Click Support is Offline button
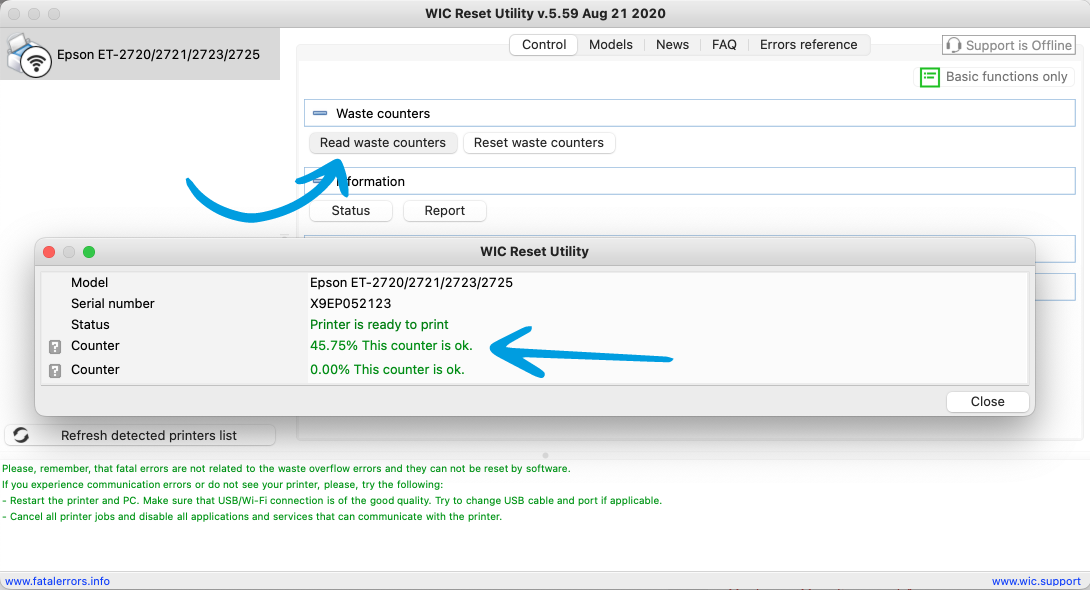The height and width of the screenshot is (590, 1090). [x=1009, y=45]
